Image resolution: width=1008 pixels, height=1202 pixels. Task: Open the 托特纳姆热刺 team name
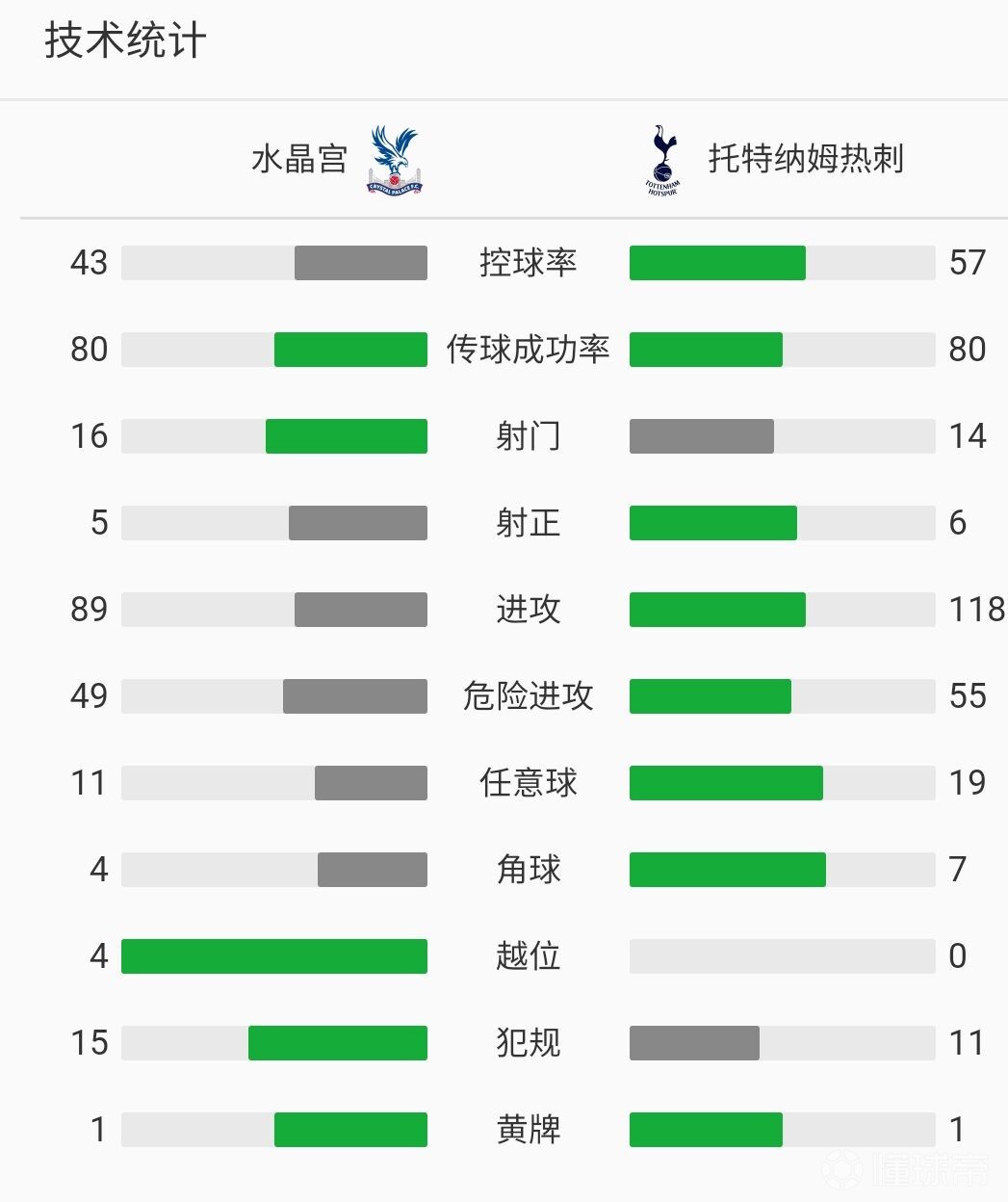tap(806, 159)
